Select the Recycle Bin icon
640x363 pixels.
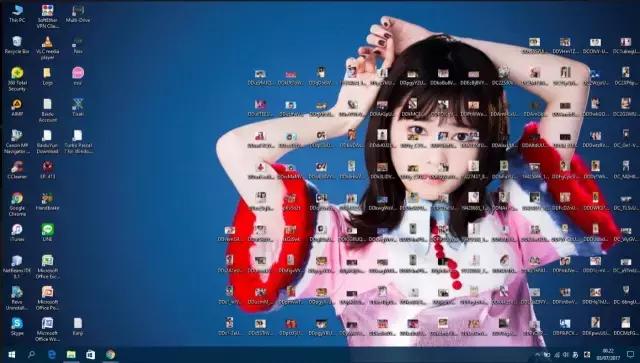pos(17,45)
